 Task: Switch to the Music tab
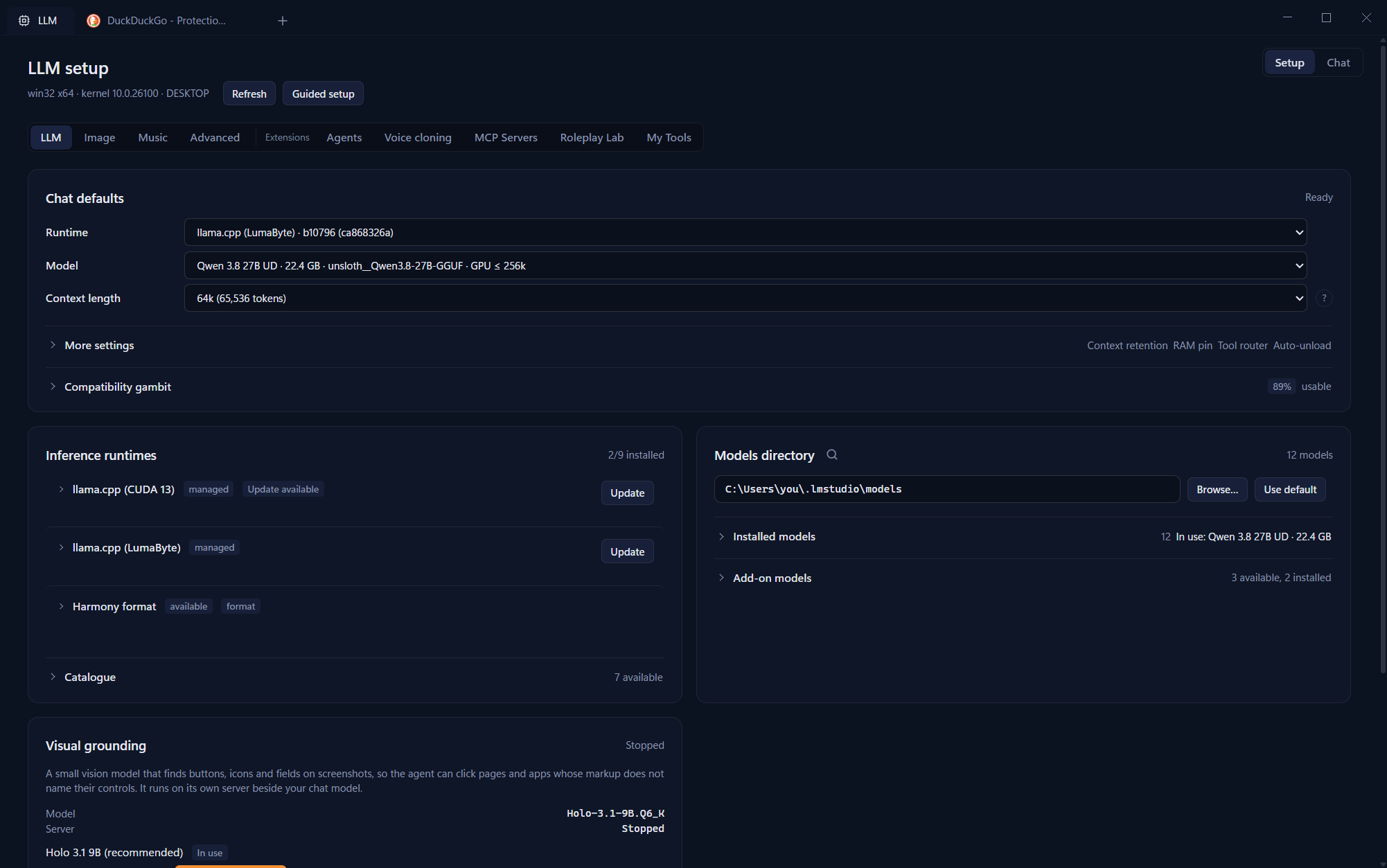[x=153, y=138]
